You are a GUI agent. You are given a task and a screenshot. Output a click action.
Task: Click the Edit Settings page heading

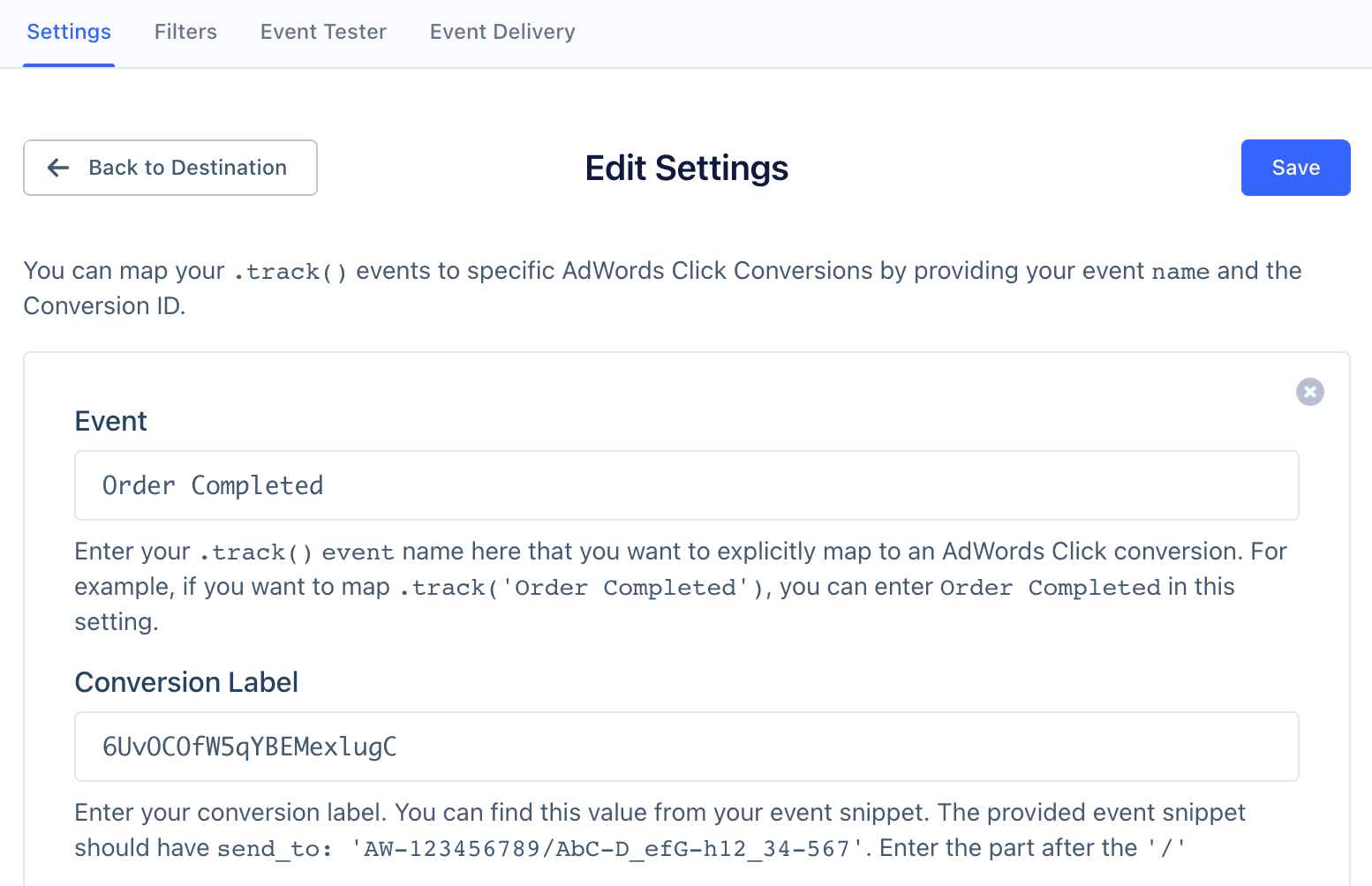686,168
